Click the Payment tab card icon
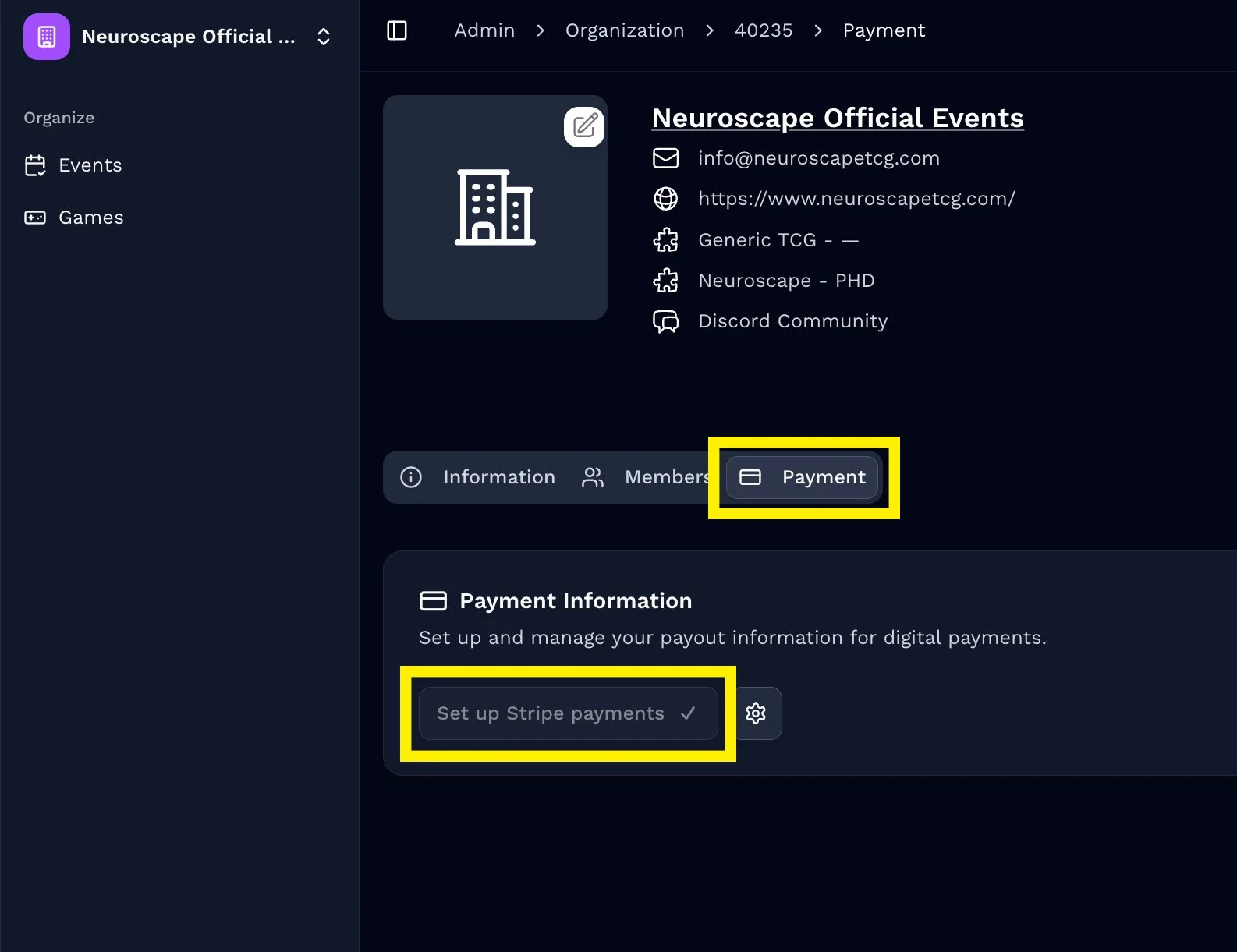Viewport: 1237px width, 952px height. coord(750,477)
